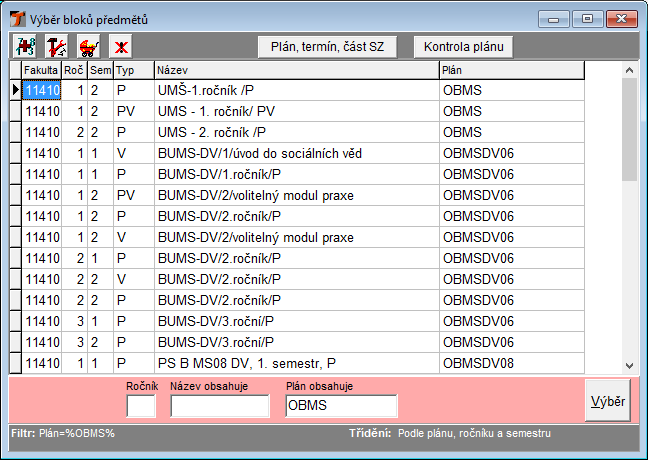Click the scrollbar up arrow of the table
This screenshot has height=460, width=648.
click(x=629, y=71)
